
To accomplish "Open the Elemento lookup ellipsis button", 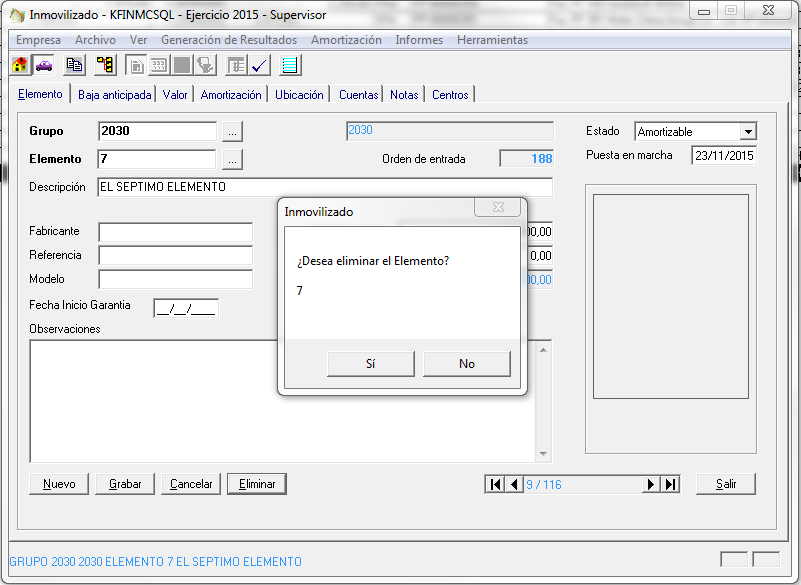I will pos(232,159).
